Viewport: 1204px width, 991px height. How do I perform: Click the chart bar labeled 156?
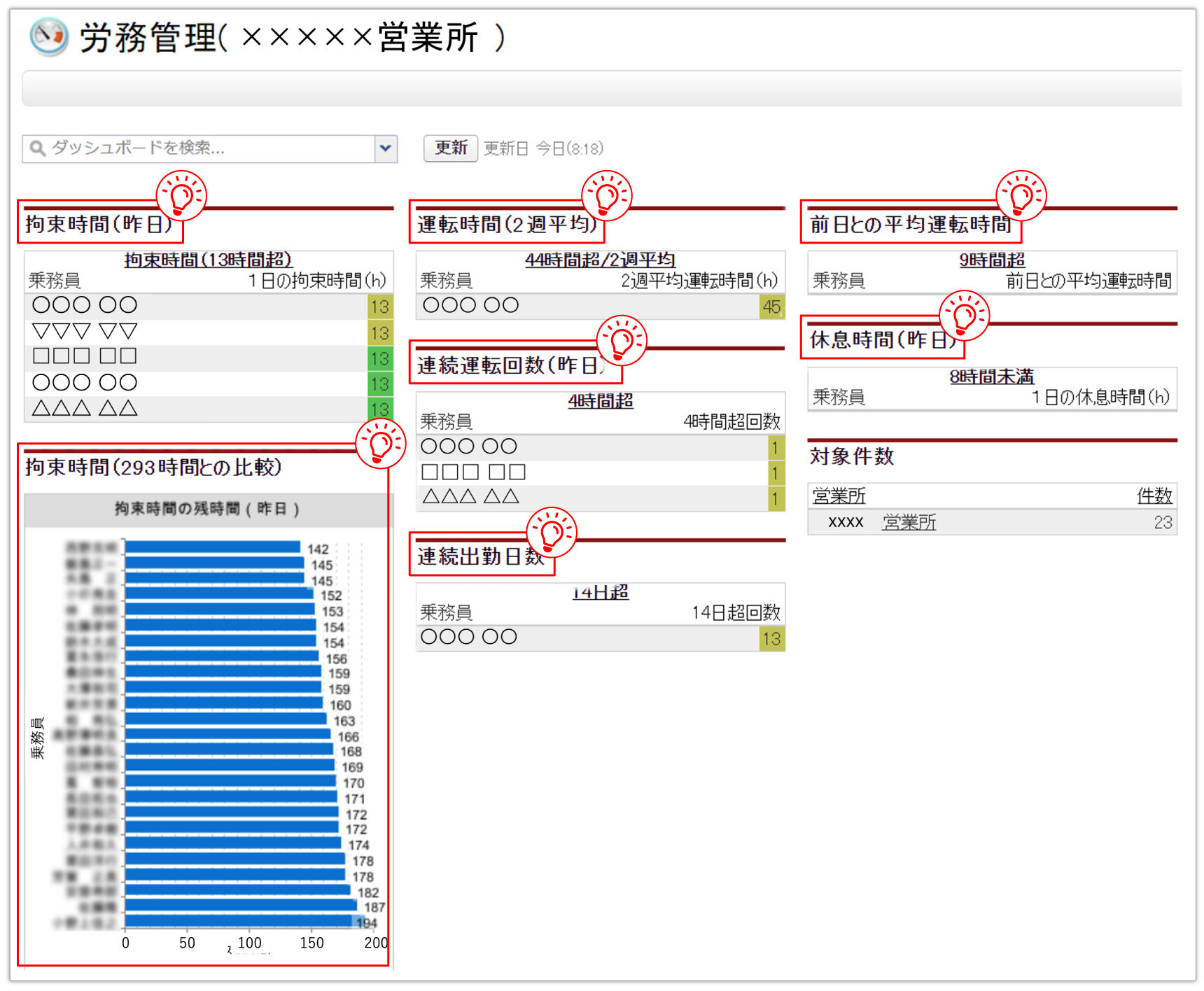pos(222,656)
